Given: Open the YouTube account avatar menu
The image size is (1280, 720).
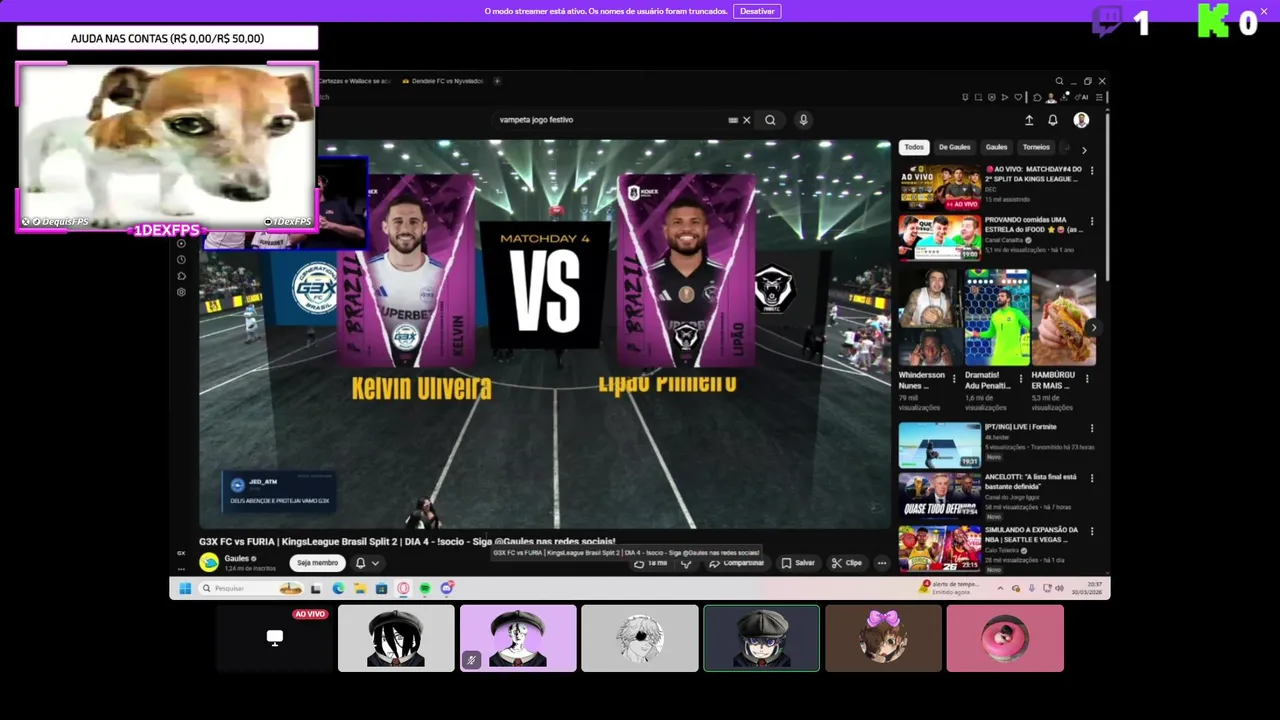Looking at the screenshot, I should (1081, 120).
